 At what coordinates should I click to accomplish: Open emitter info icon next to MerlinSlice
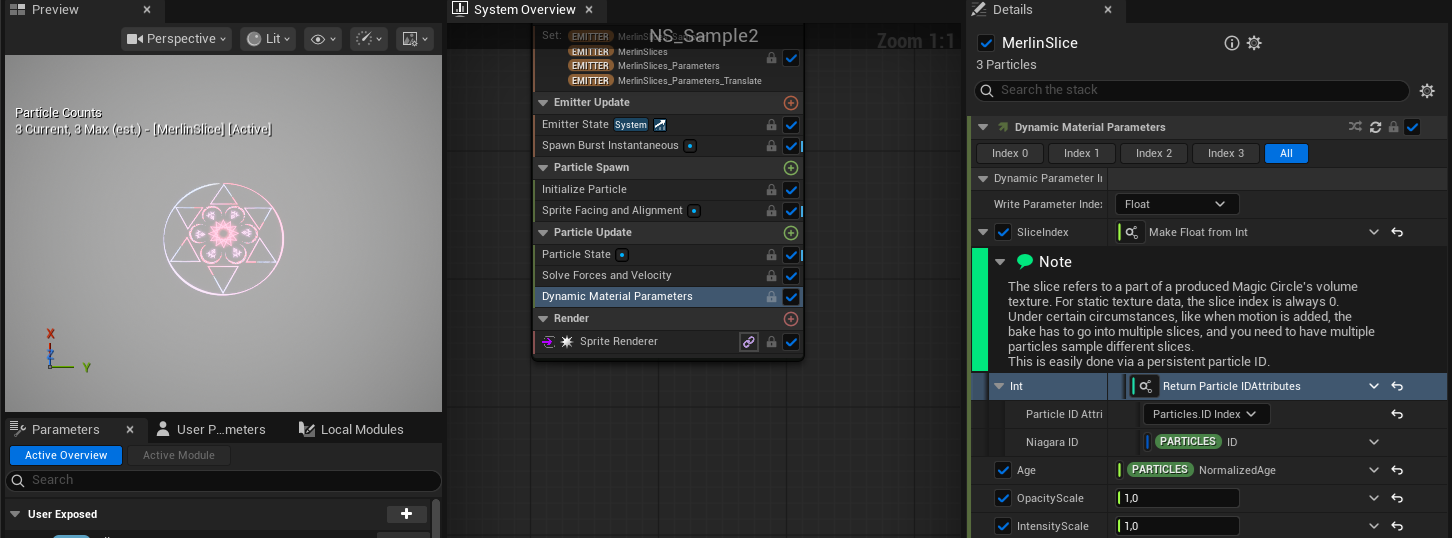click(x=1232, y=43)
